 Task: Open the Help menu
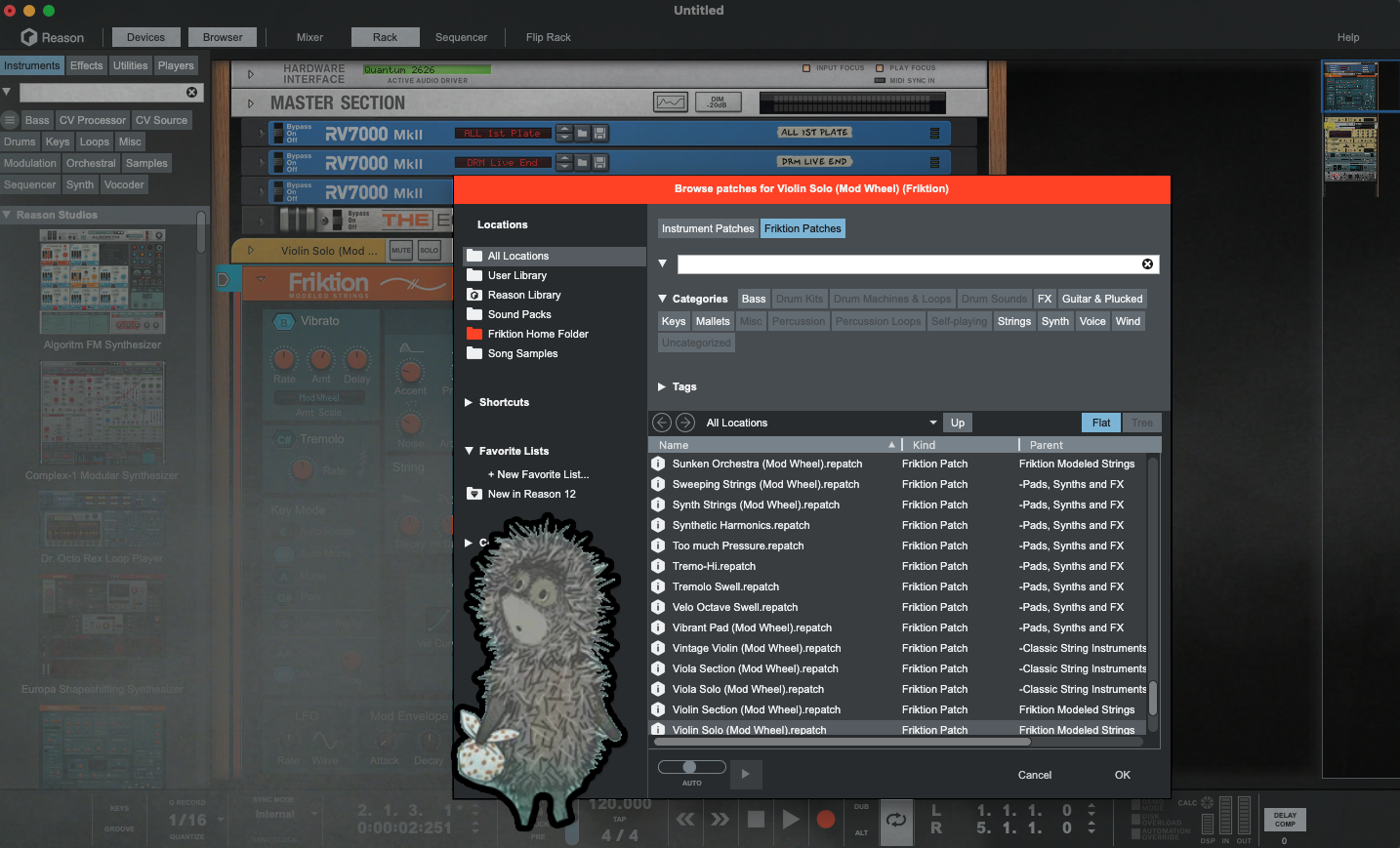(1348, 37)
